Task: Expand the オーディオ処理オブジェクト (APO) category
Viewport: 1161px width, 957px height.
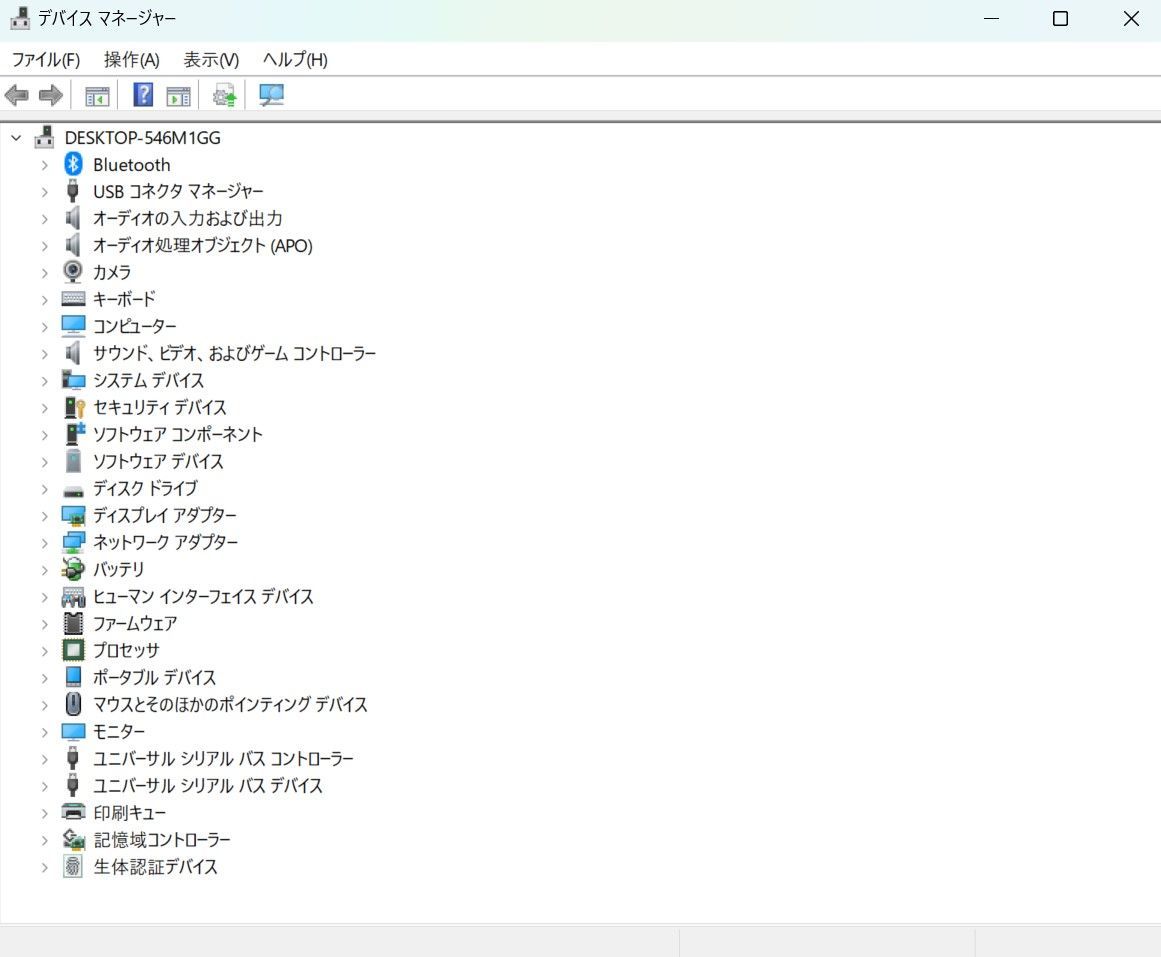Action: click(44, 246)
